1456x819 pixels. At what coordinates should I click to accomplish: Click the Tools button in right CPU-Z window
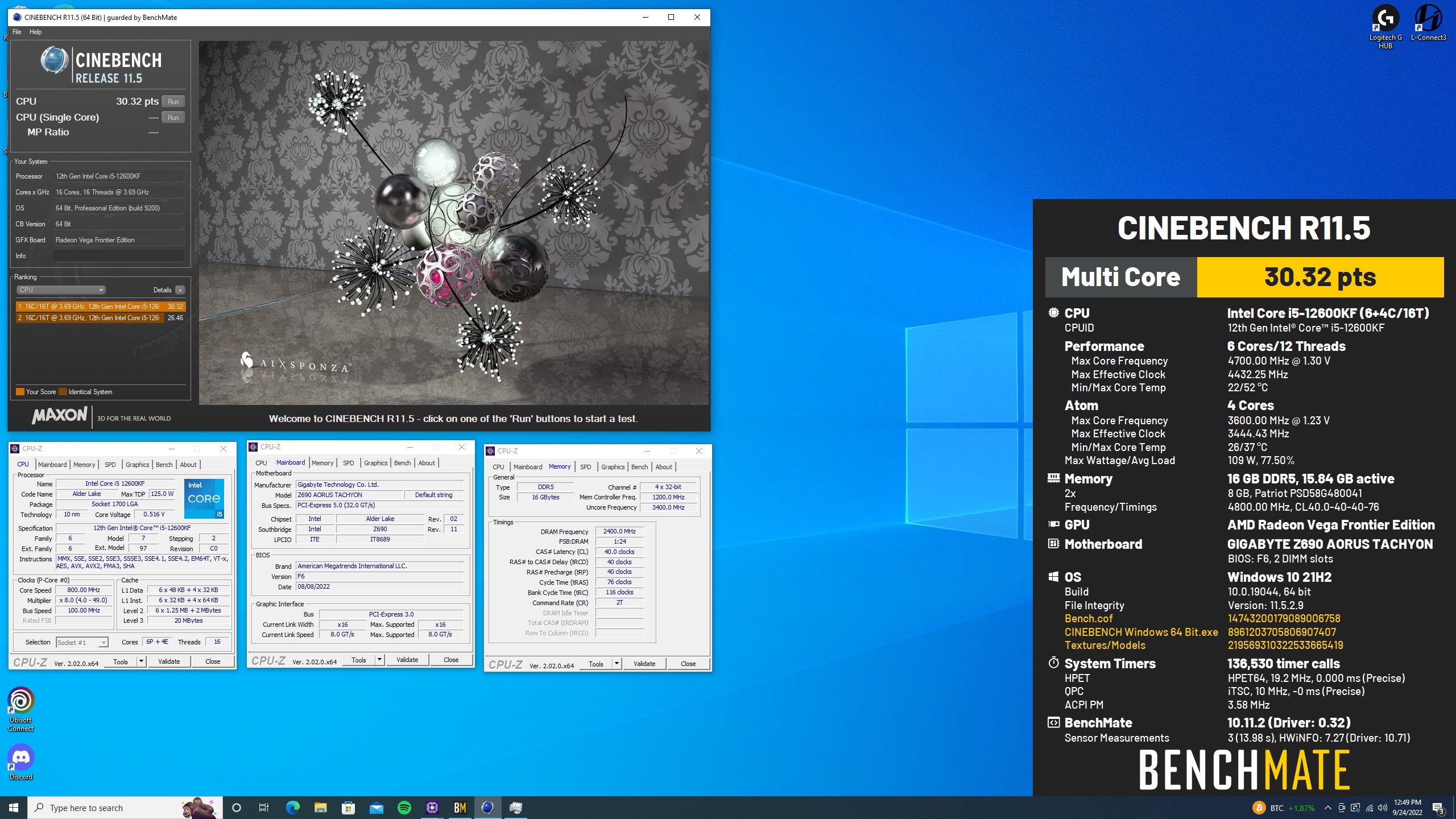tap(596, 664)
